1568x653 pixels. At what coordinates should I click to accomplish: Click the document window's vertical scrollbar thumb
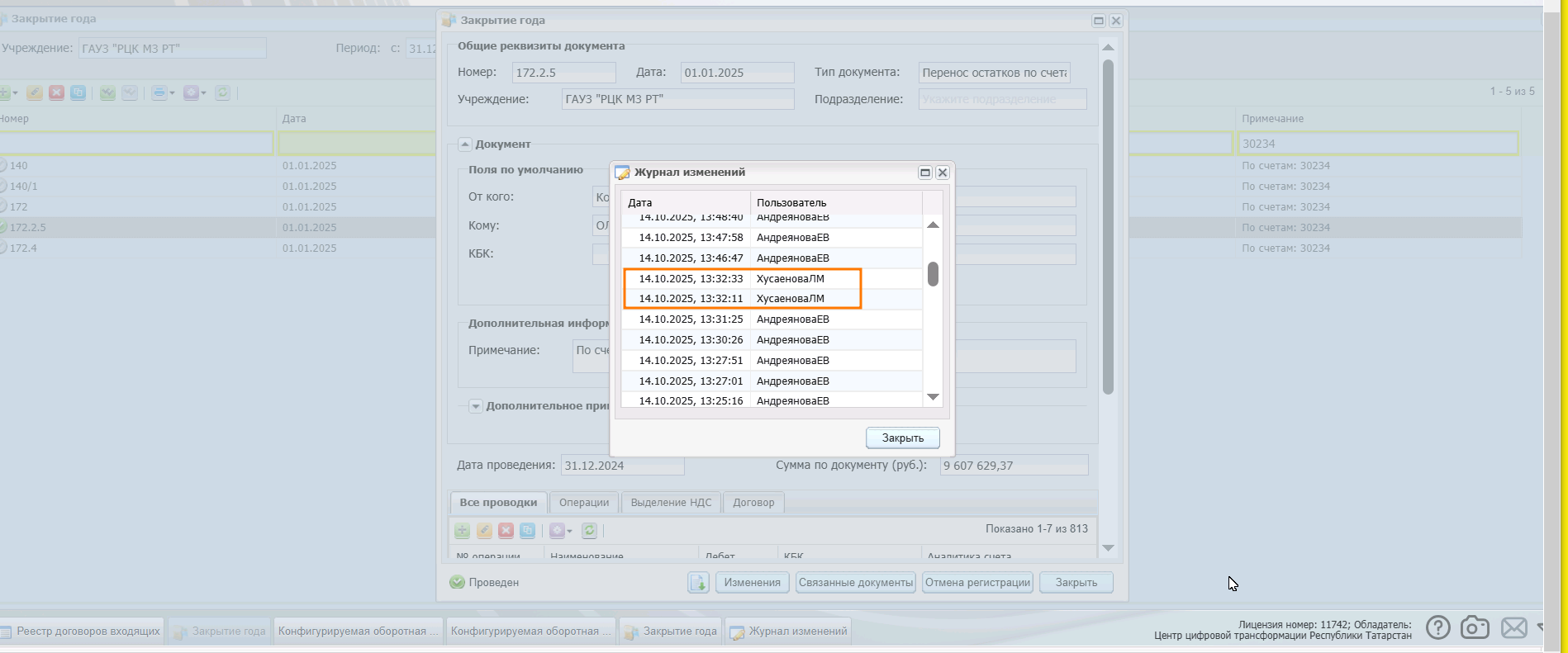point(1108,227)
